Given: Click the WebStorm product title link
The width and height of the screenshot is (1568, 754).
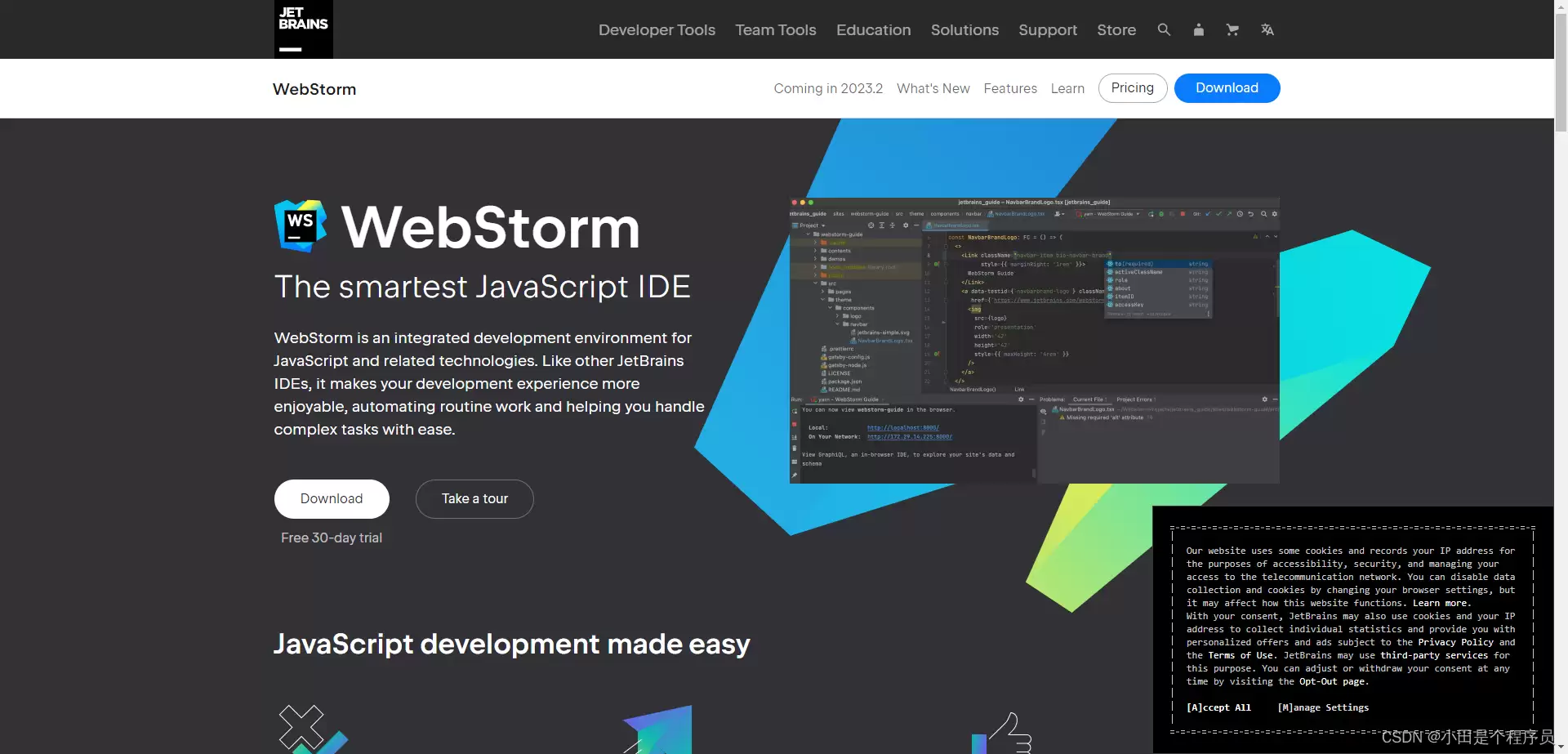Looking at the screenshot, I should [x=314, y=89].
